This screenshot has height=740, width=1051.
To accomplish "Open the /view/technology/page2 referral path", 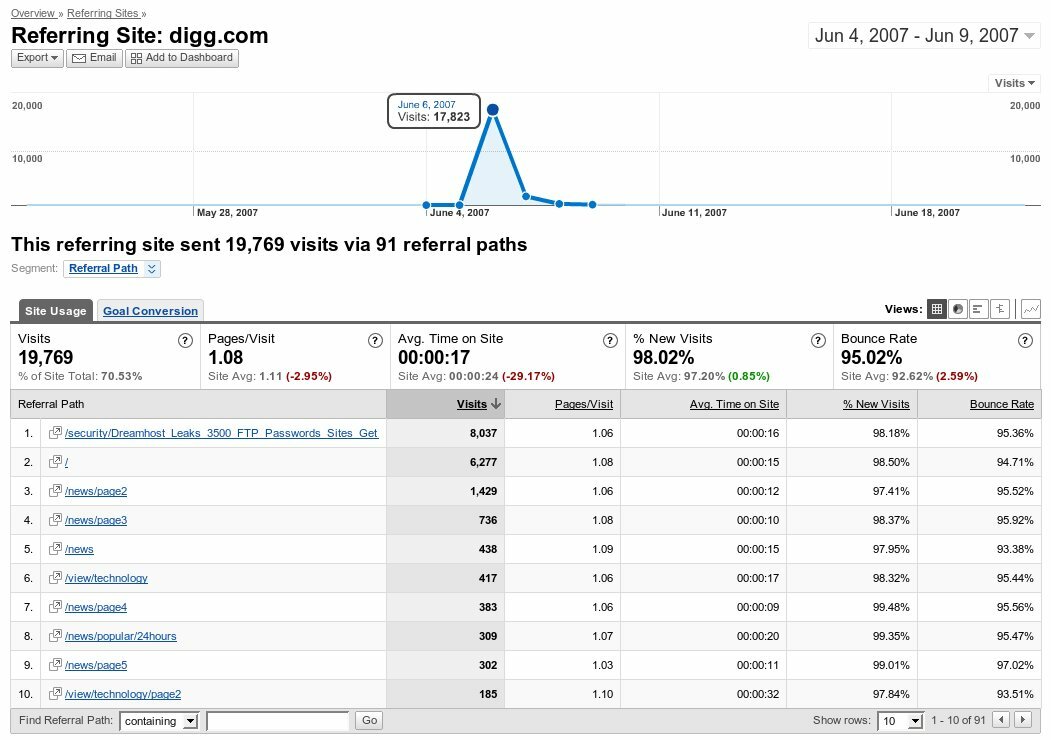I will pos(123,694).
